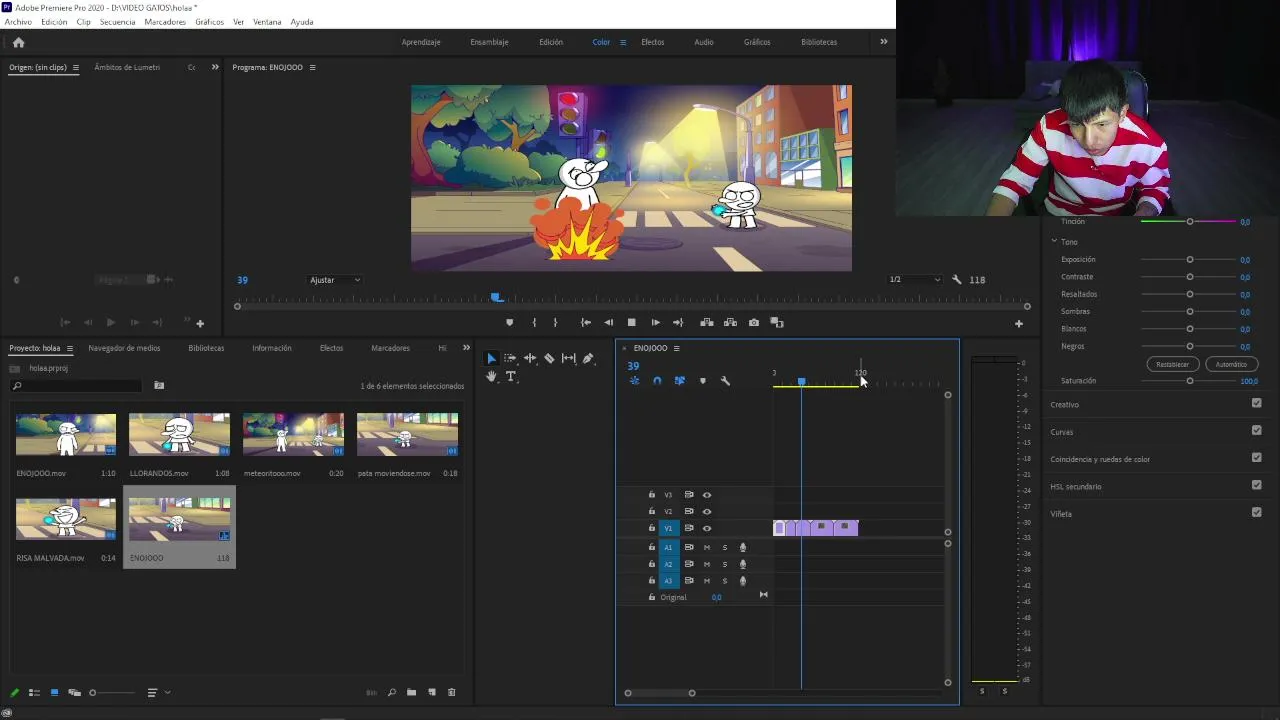The image size is (1280, 720).
Task: Toggle Linked Selection in the timeline
Action: coord(679,381)
